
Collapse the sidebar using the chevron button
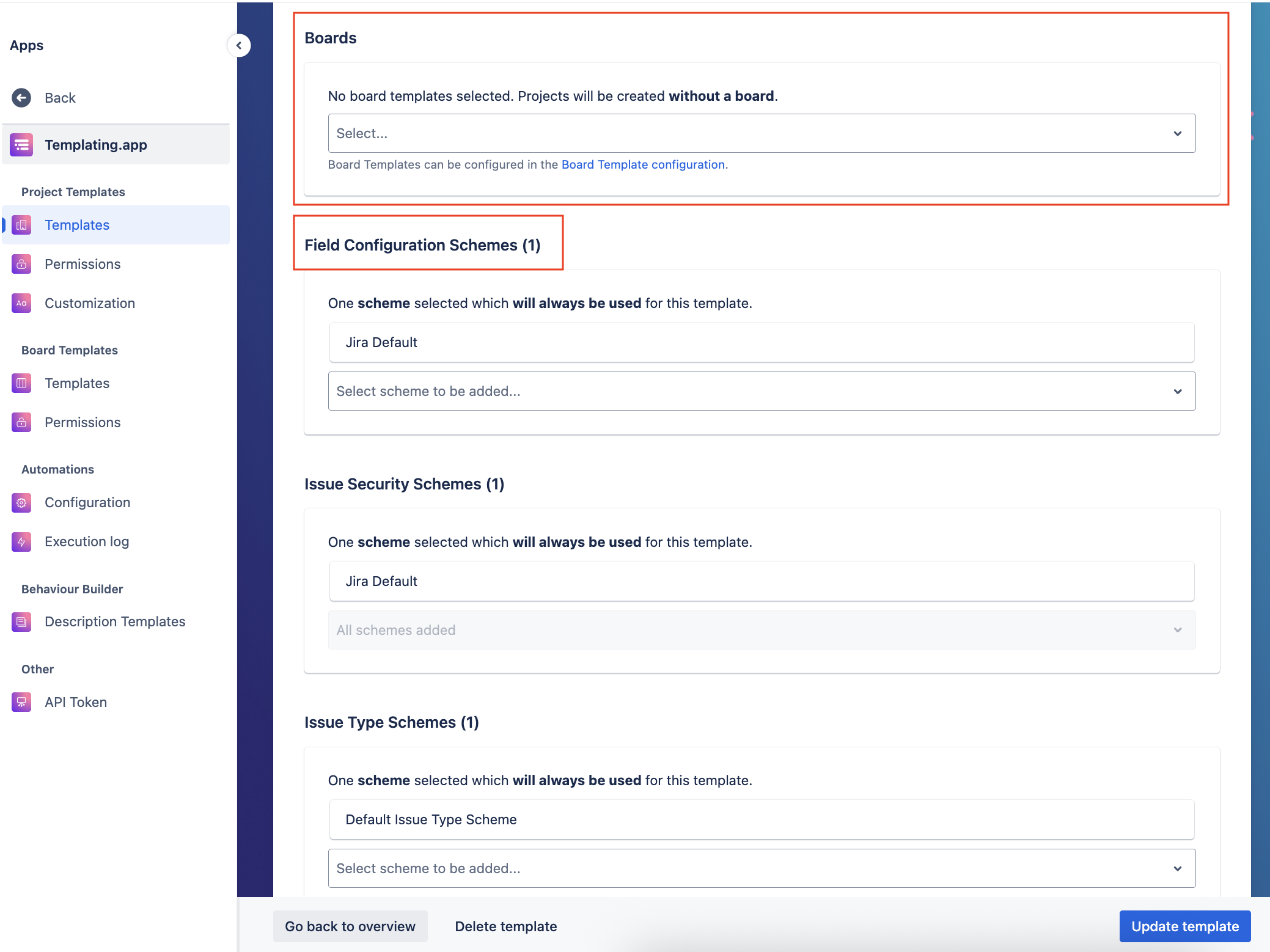pos(239,45)
